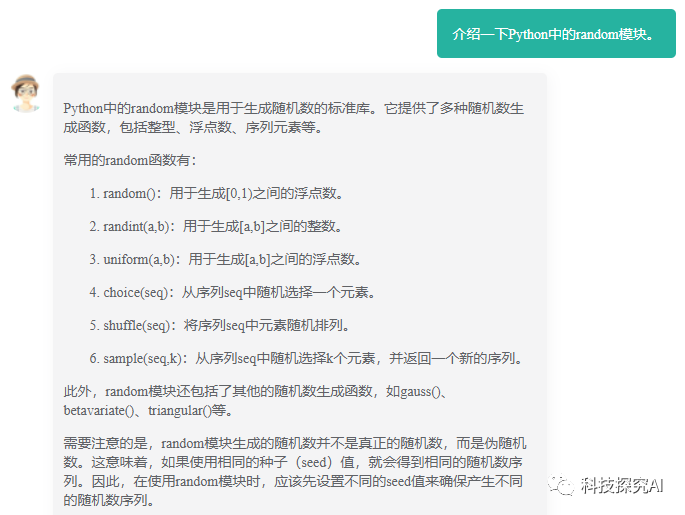Click the assistant avatar with hat
The height and width of the screenshot is (515, 685).
[26, 93]
